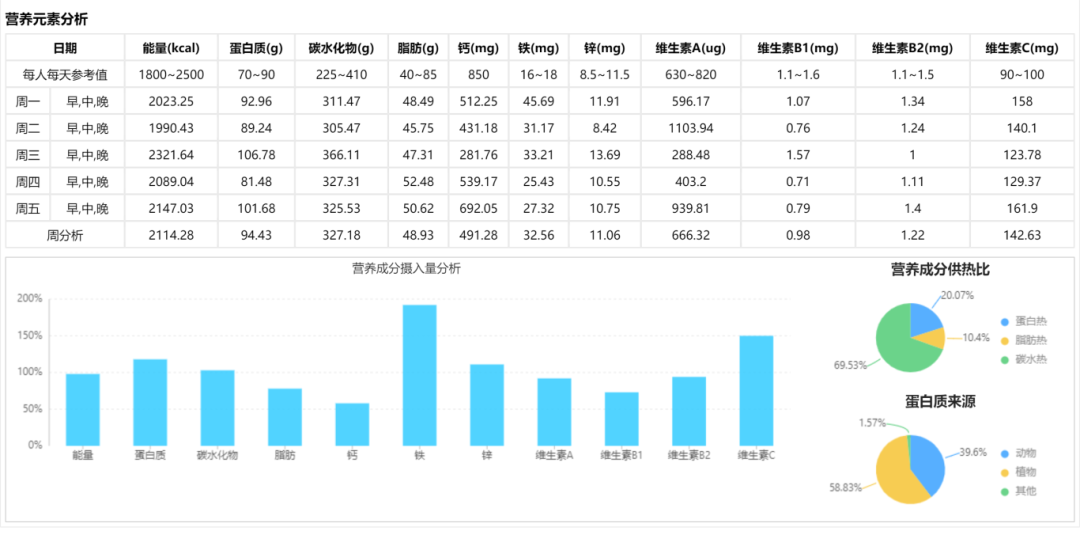Click the 维生素B1 axis label
The image size is (1080, 546).
click(x=621, y=455)
